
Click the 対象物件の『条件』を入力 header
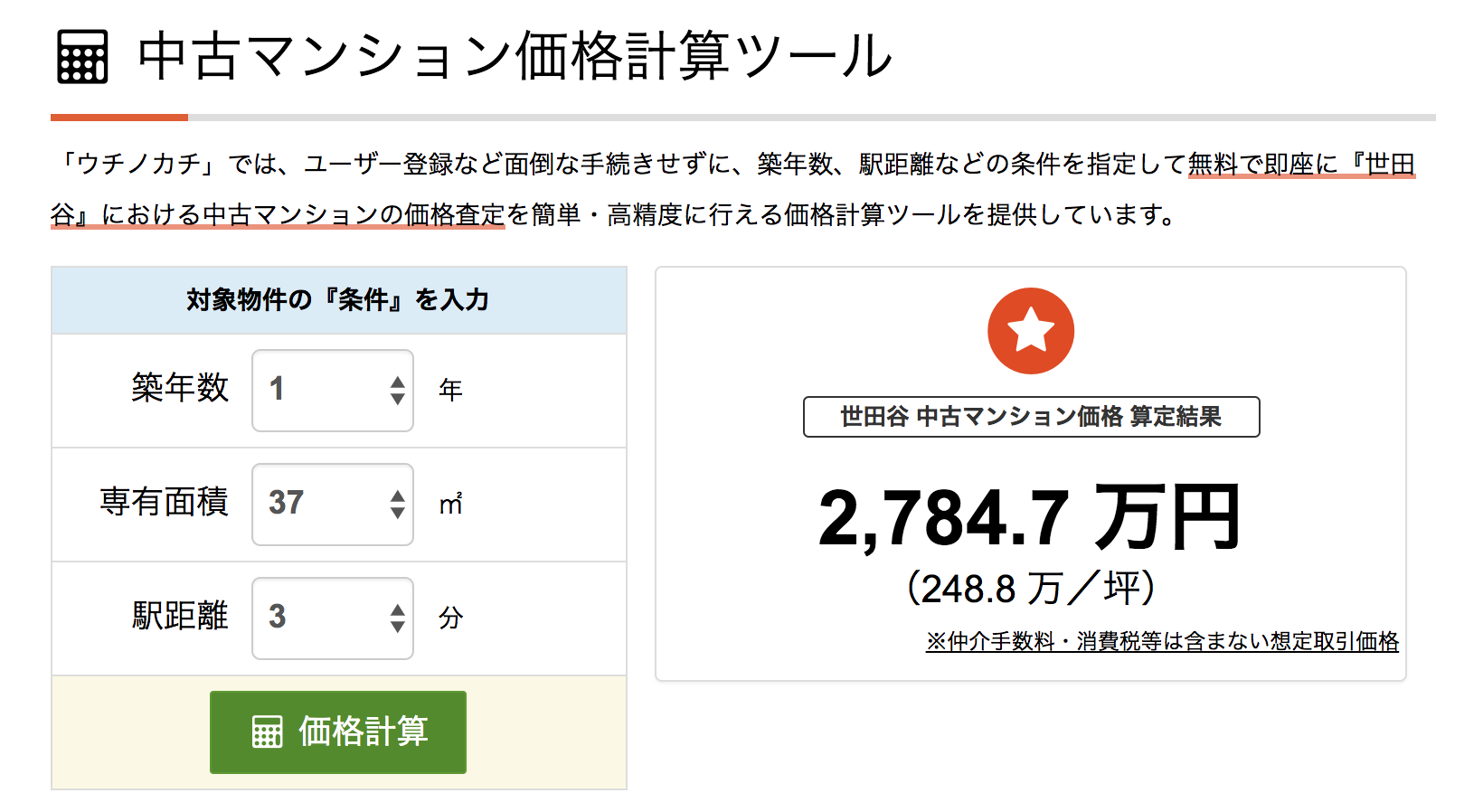point(338,300)
